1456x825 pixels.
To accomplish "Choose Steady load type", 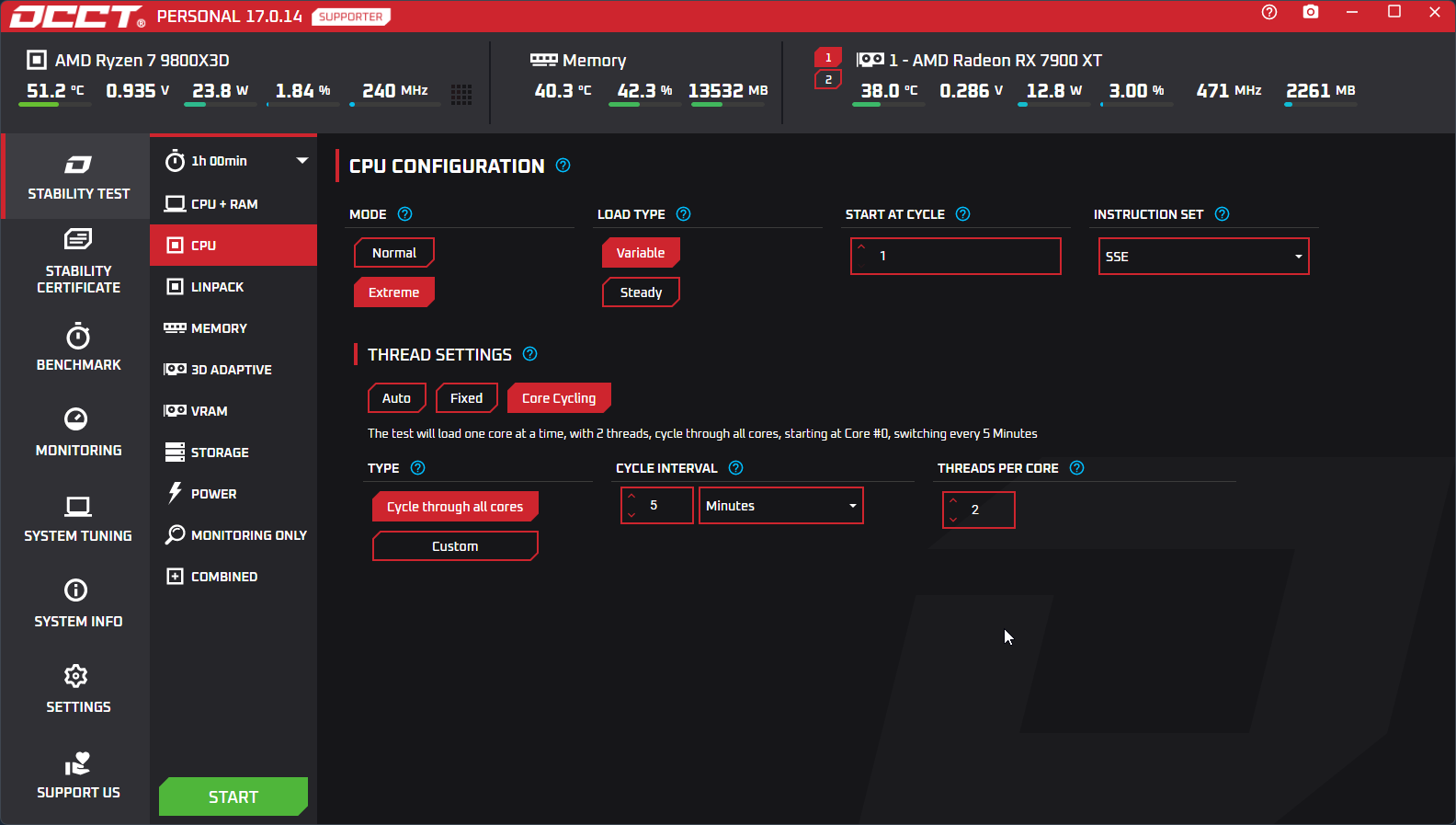I will pos(641,292).
